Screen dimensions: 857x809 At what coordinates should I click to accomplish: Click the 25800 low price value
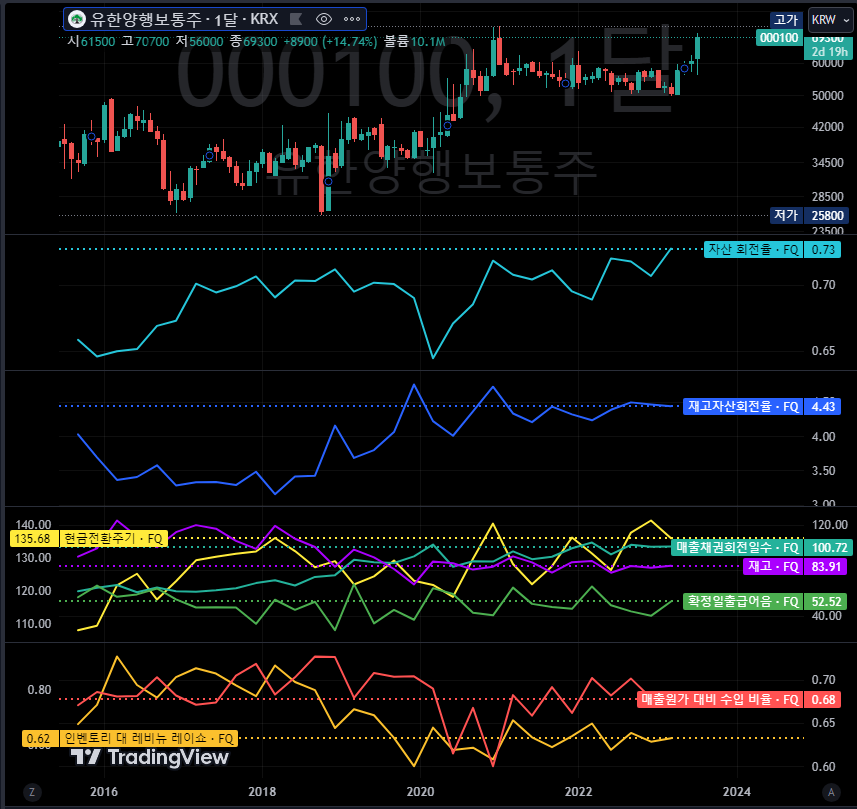click(x=827, y=215)
